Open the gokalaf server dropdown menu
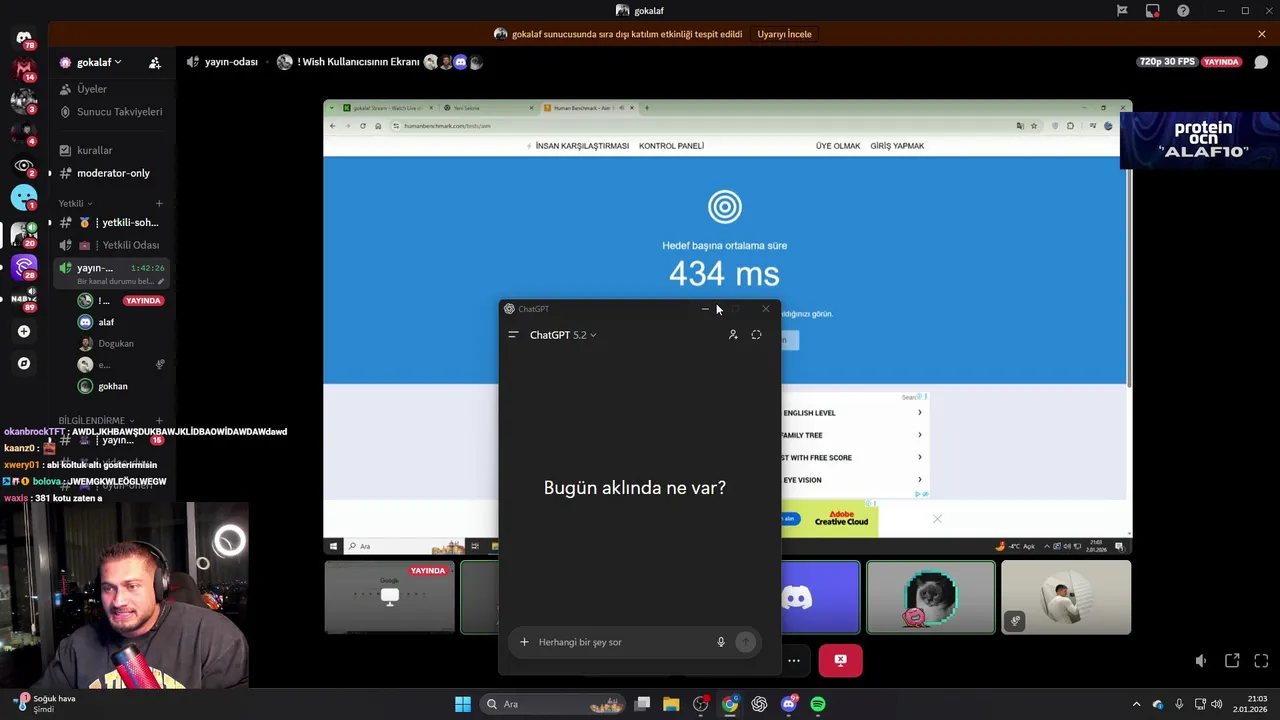The image size is (1280, 720). point(98,62)
